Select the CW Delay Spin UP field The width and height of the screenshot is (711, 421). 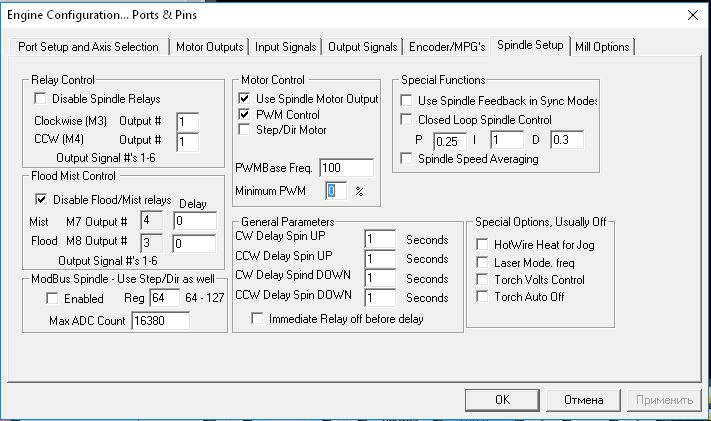pos(379,240)
